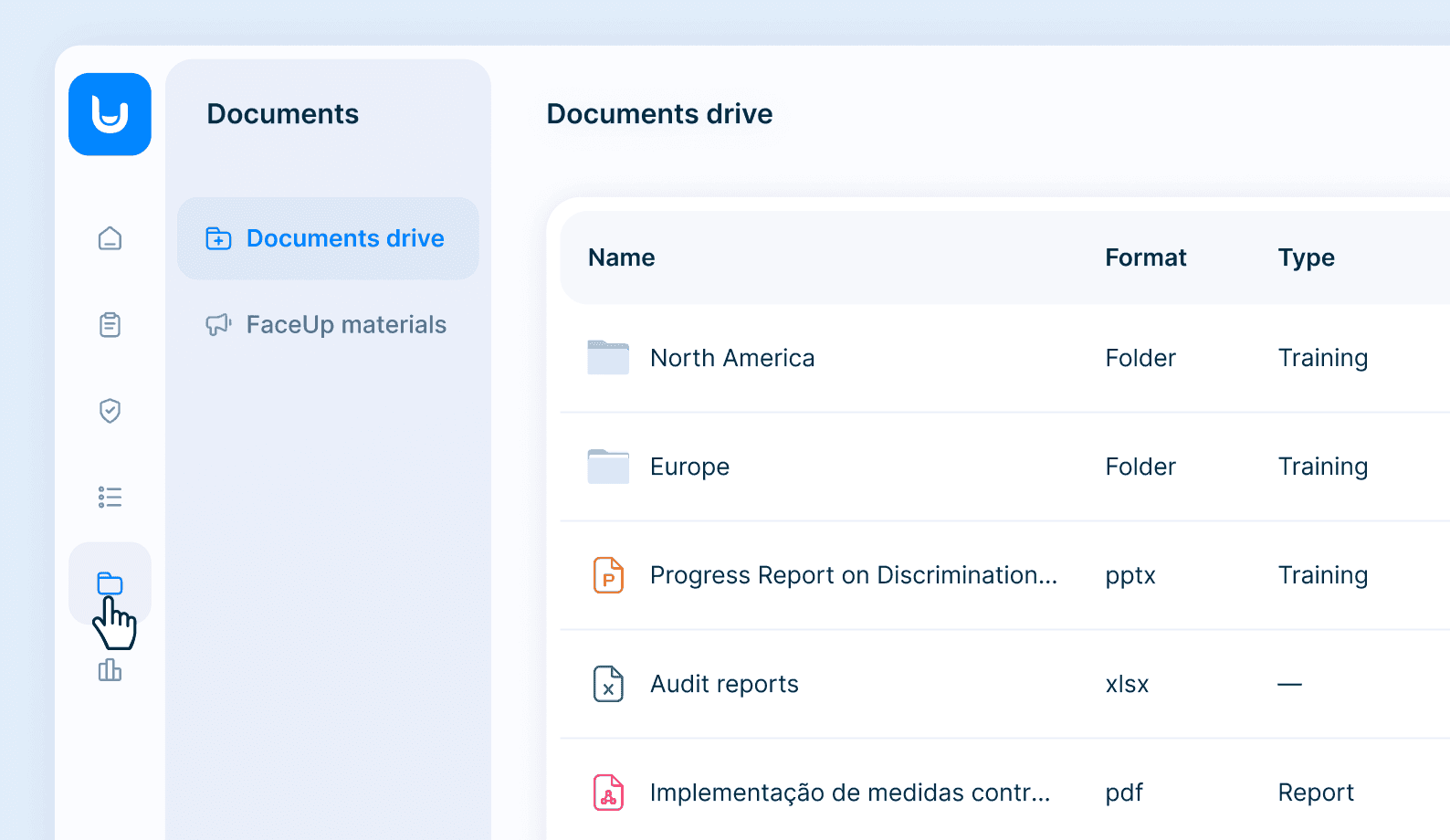Select FaceUp materials in the side menu
This screenshot has height=840, width=1450.
[328, 324]
